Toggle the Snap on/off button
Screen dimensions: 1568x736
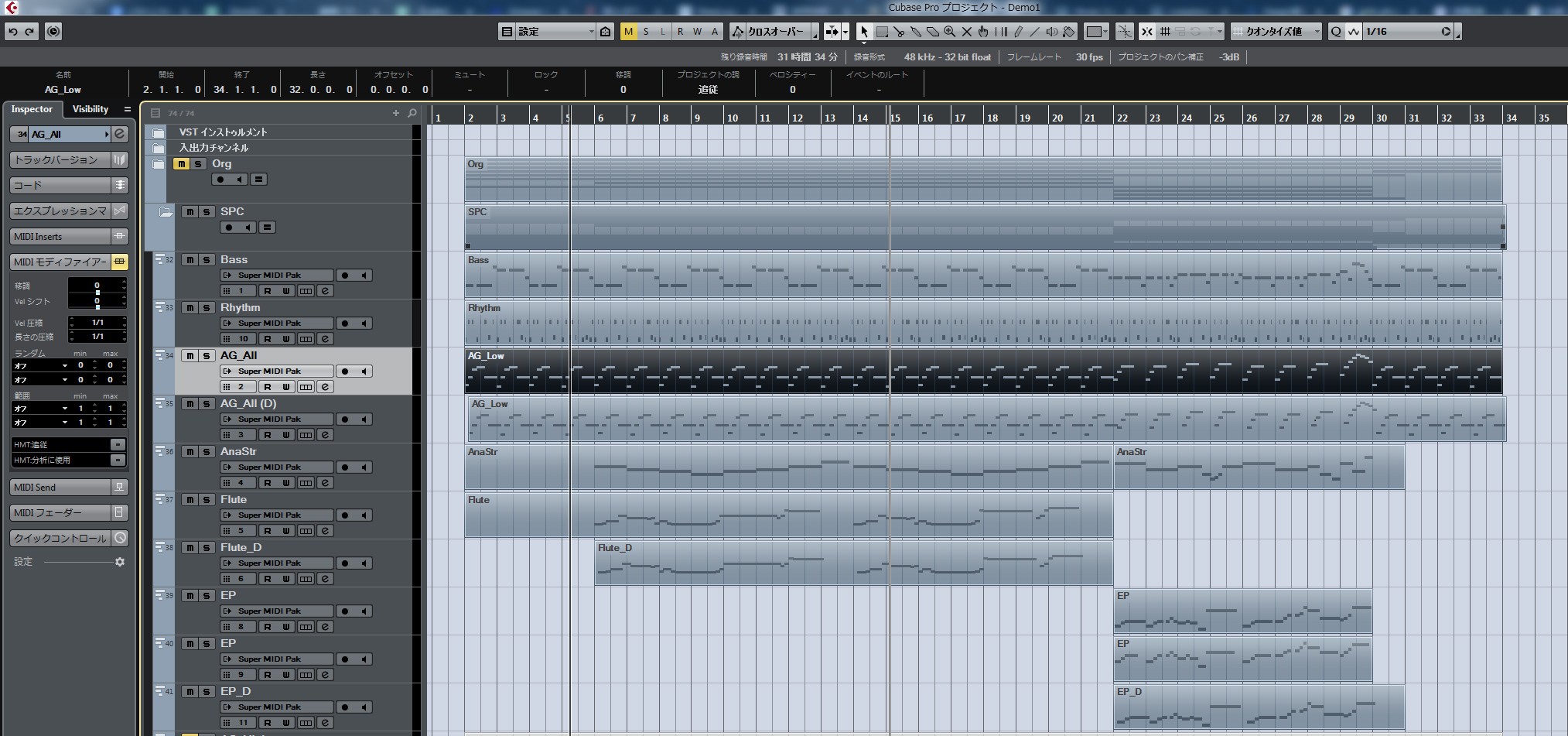[x=1147, y=32]
